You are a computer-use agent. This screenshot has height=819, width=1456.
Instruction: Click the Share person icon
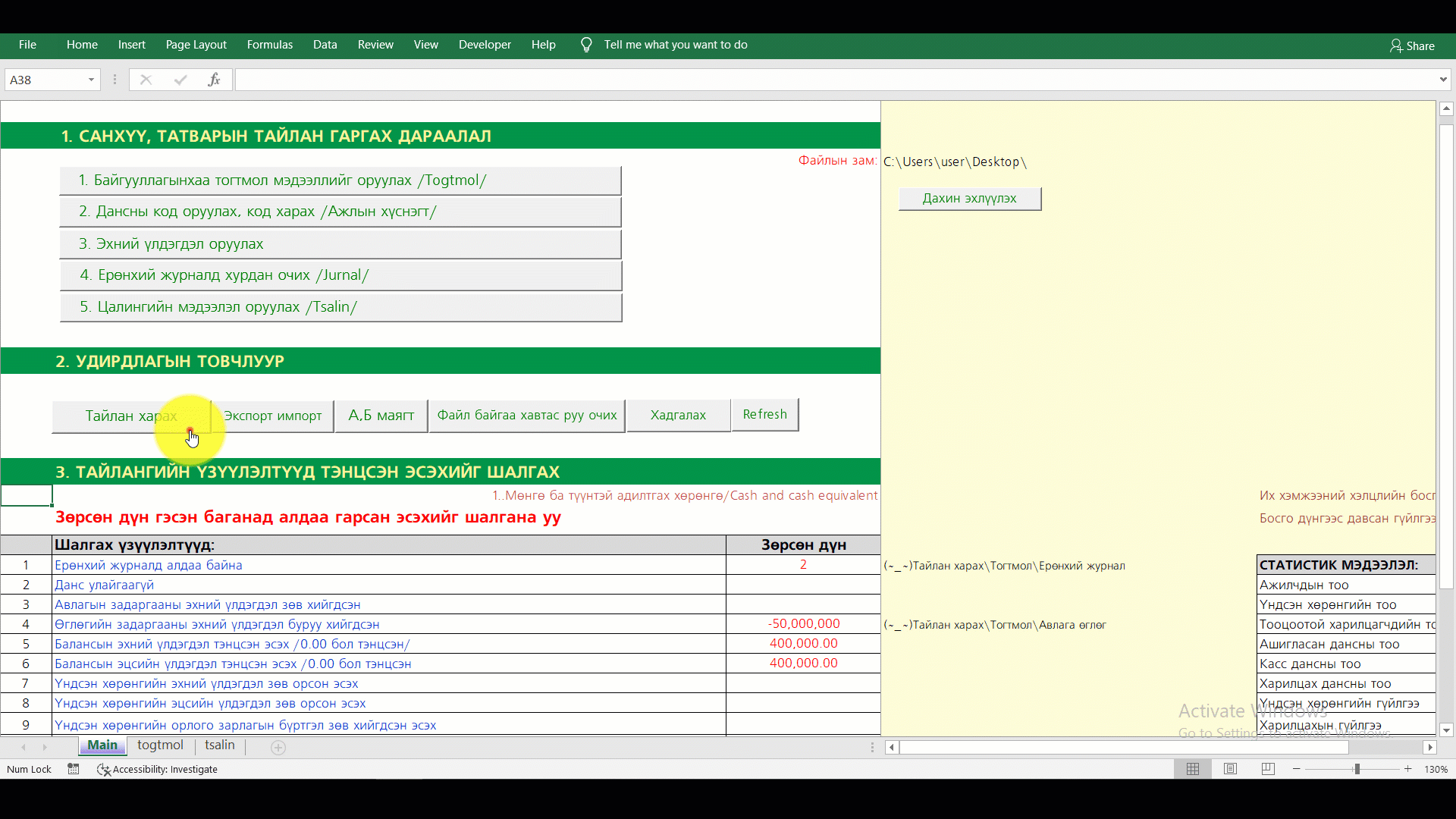tap(1395, 45)
